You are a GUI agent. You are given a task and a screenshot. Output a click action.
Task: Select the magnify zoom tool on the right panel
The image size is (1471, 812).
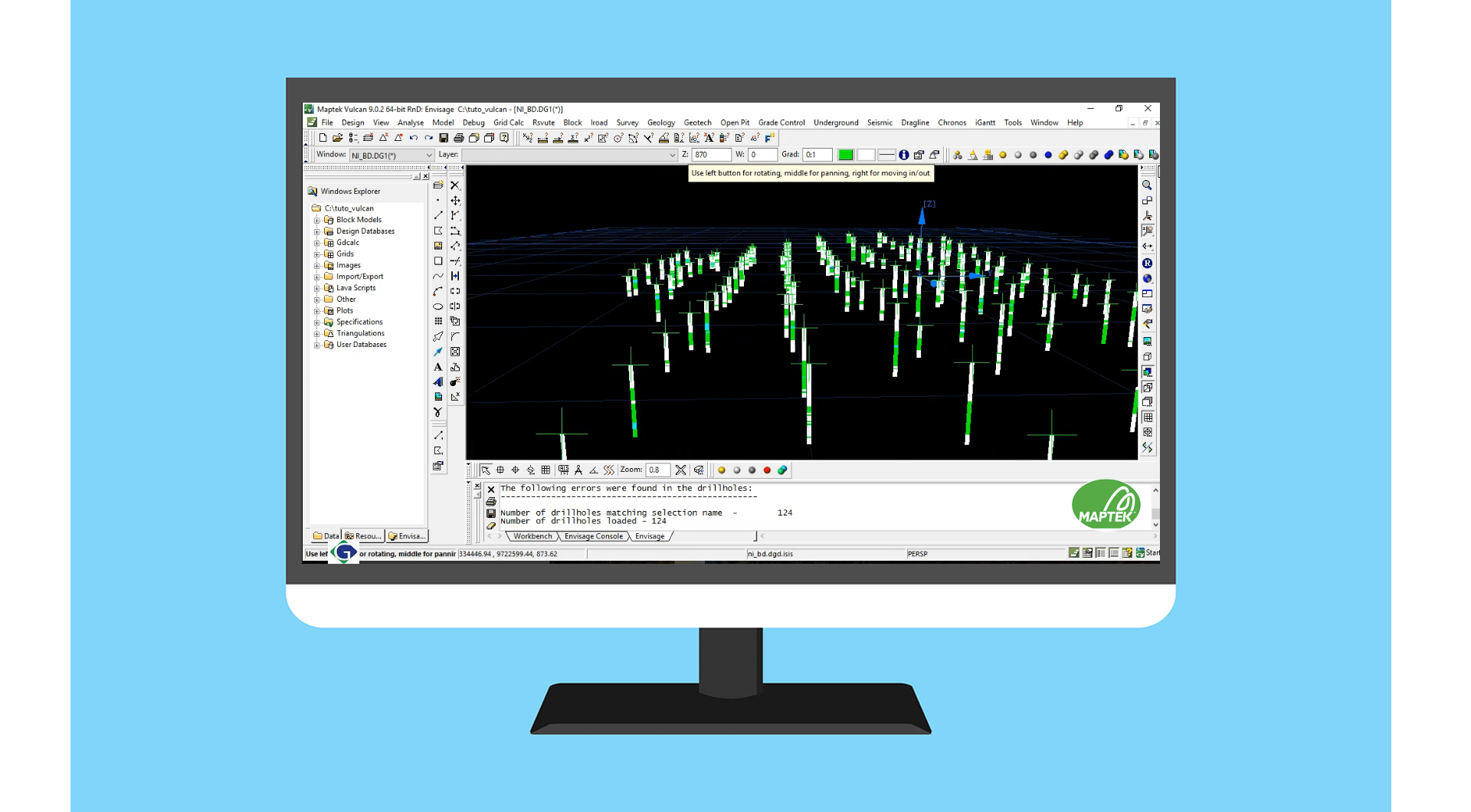click(x=1147, y=185)
